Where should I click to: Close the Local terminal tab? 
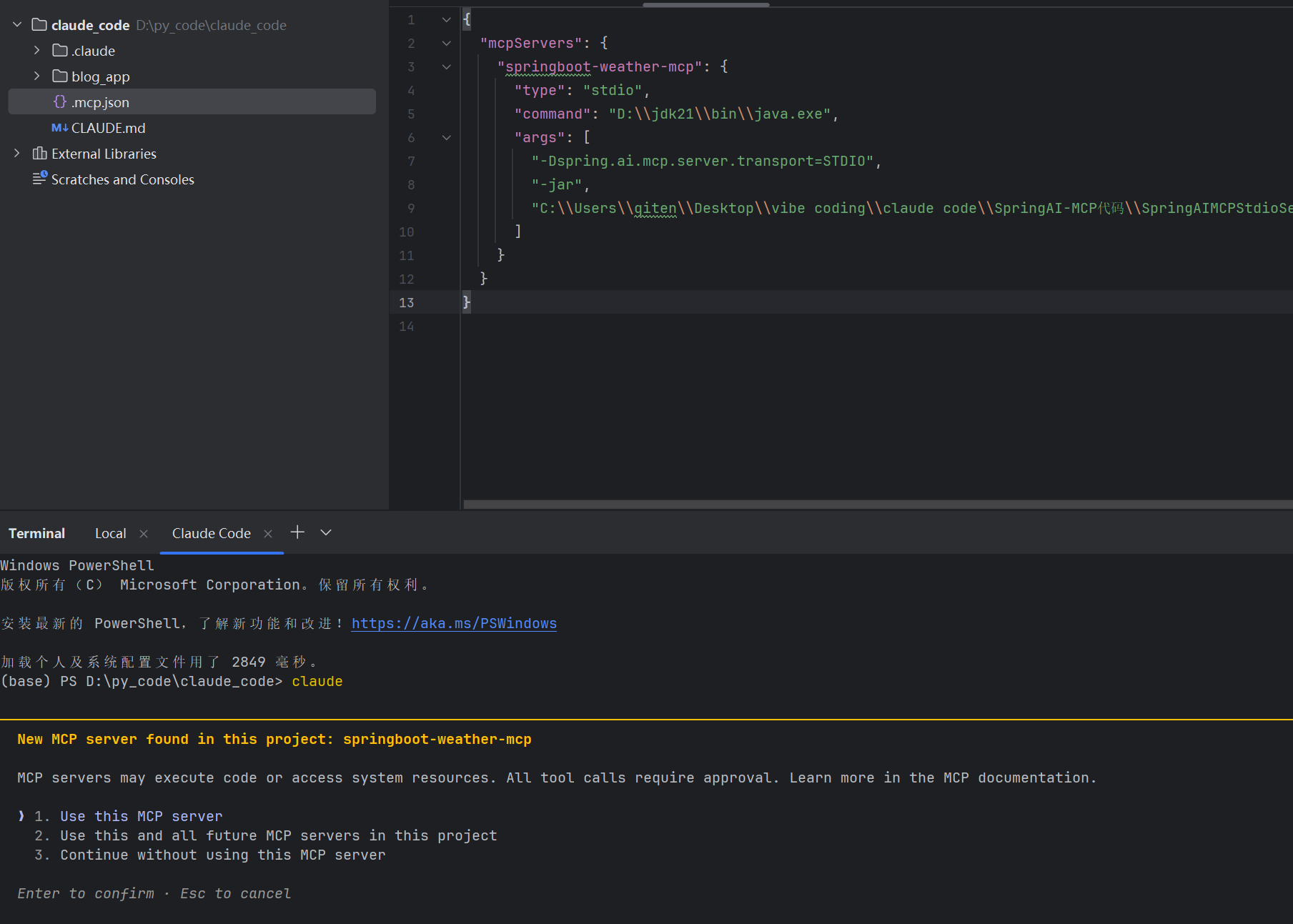pyautogui.click(x=144, y=534)
